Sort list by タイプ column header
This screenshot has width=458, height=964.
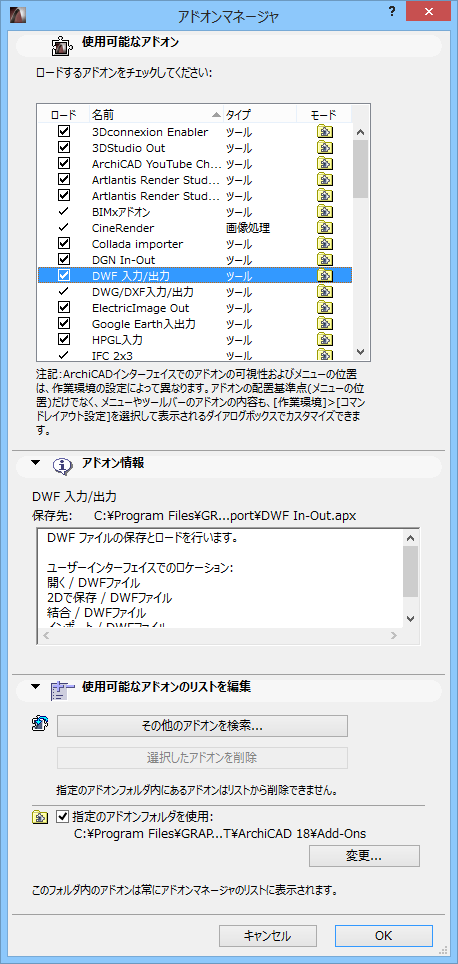click(x=260, y=115)
